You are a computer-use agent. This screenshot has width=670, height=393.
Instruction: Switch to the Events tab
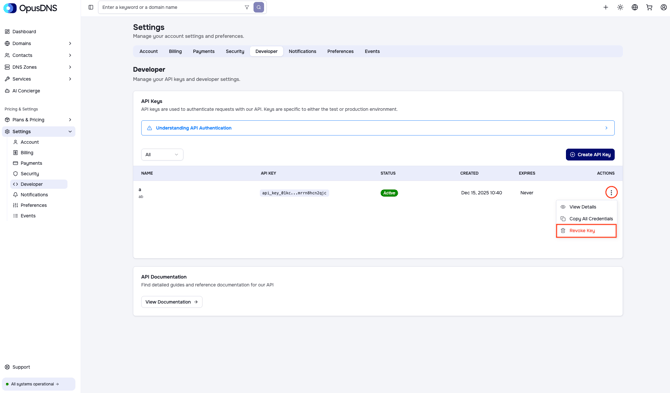(x=372, y=51)
